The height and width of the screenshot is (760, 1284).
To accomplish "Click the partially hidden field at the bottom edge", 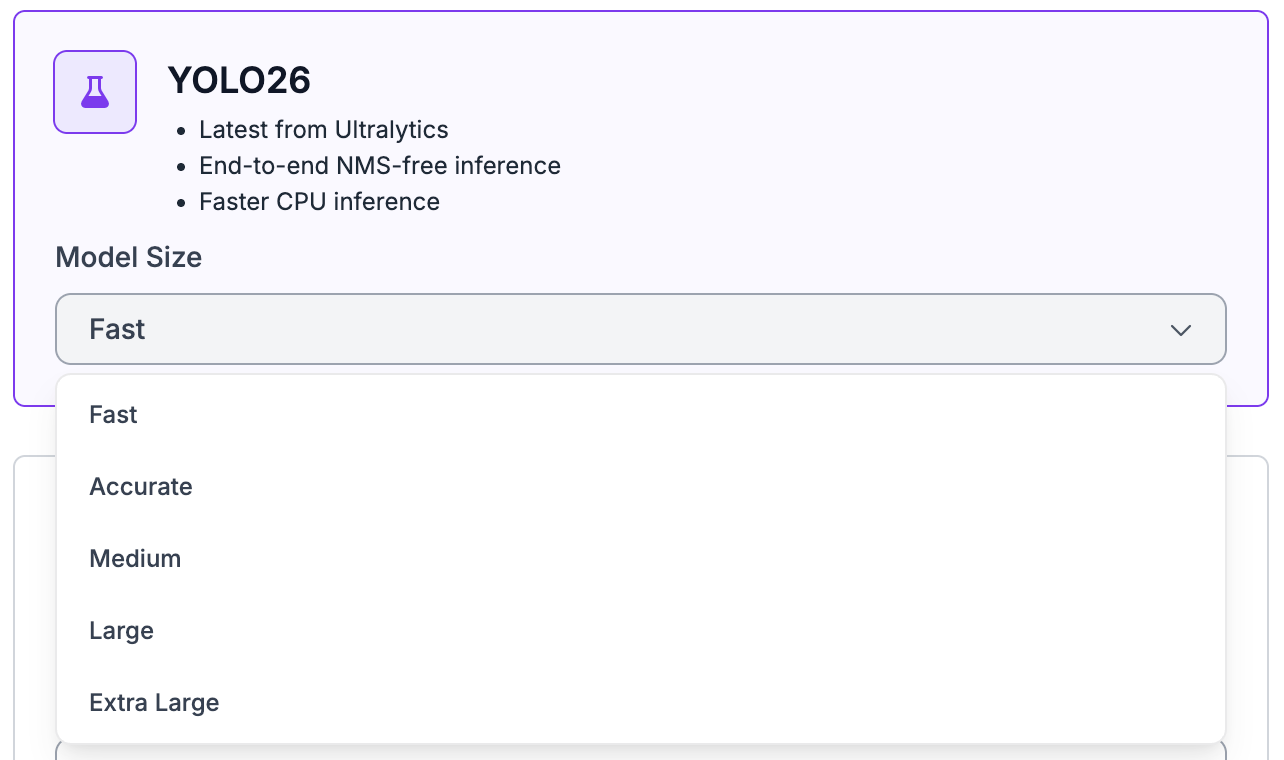I will [640, 752].
